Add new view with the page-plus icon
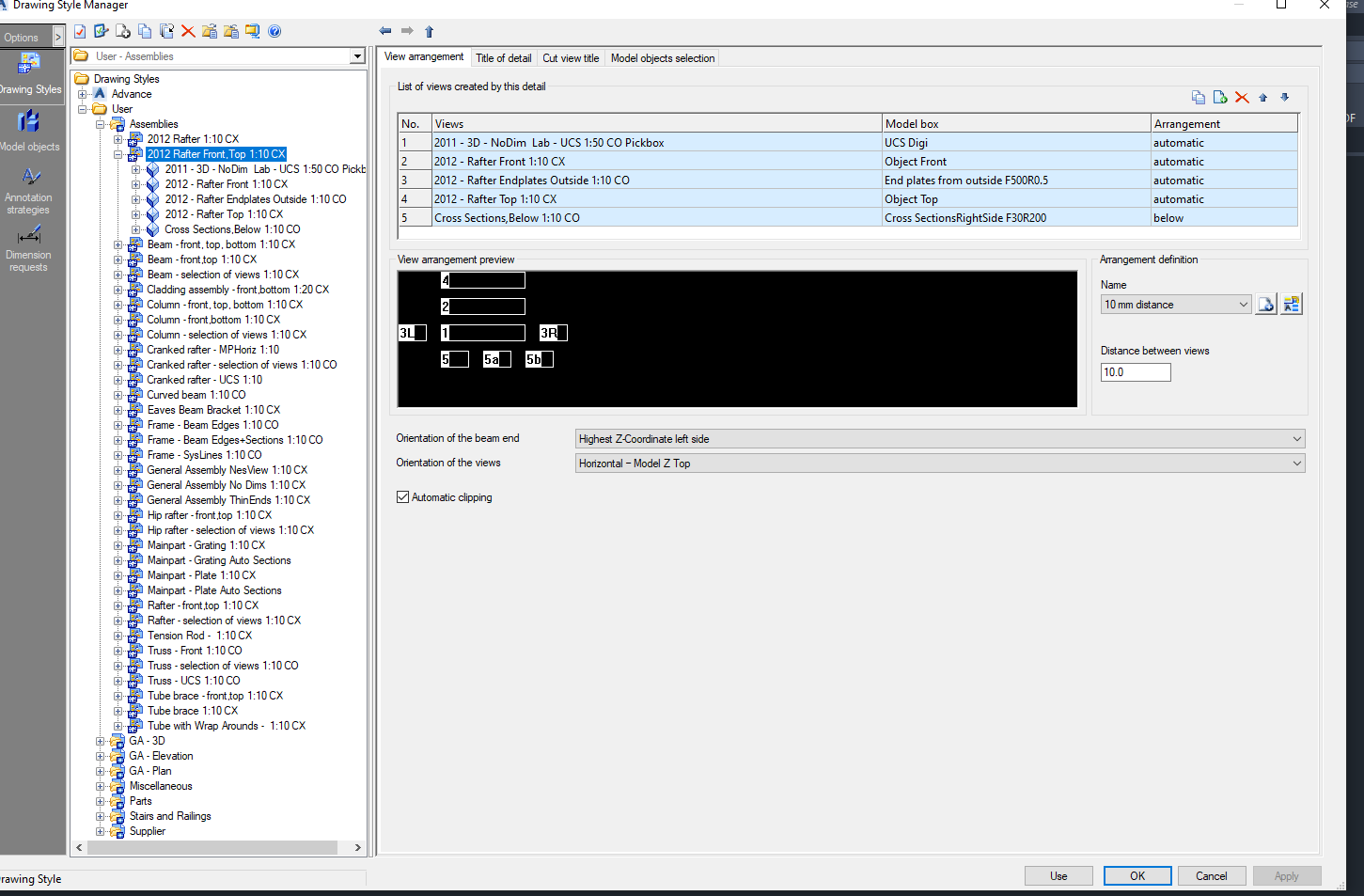The width and height of the screenshot is (1364, 896). 1220,98
